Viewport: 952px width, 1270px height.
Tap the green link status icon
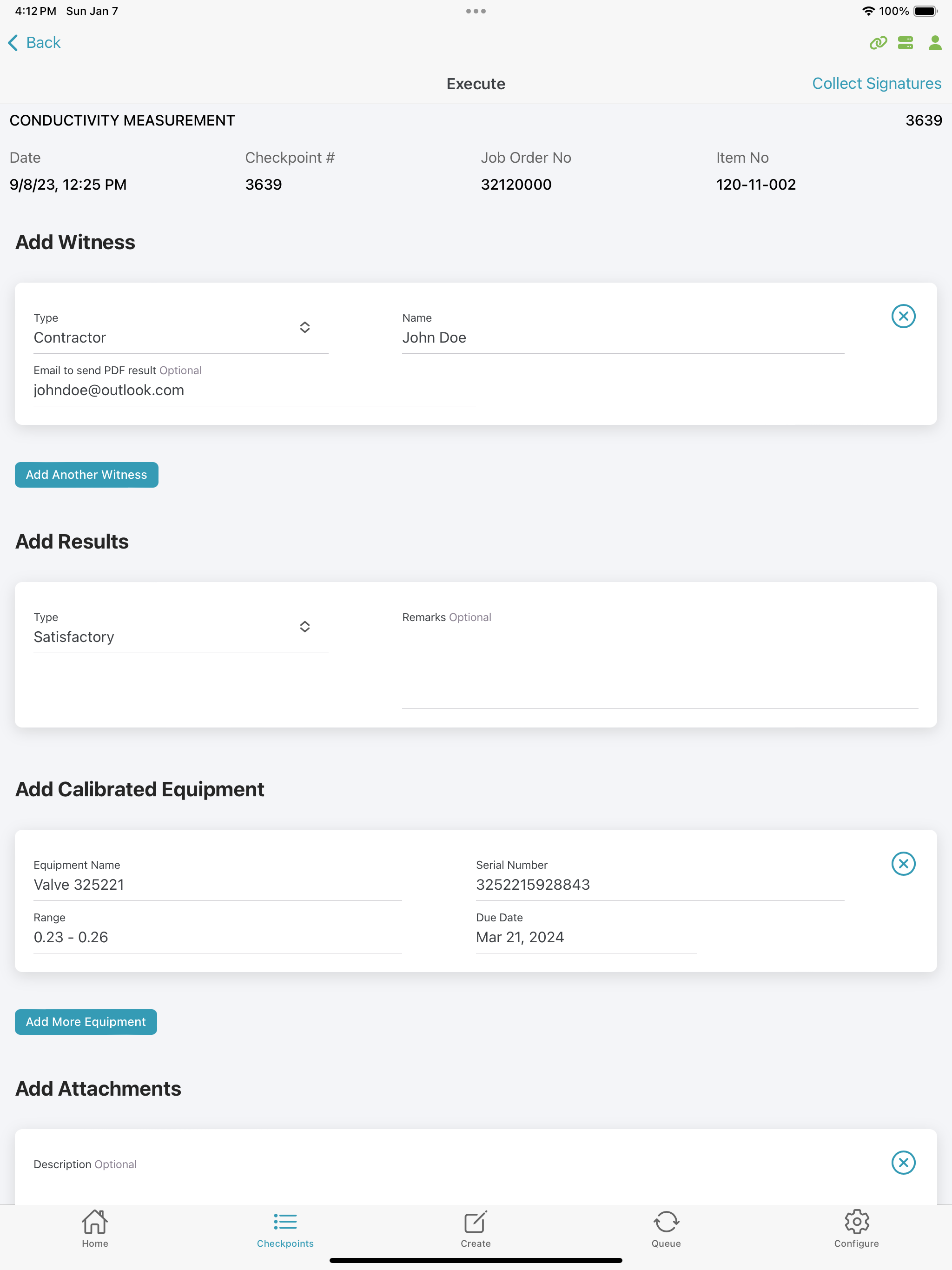pos(878,43)
